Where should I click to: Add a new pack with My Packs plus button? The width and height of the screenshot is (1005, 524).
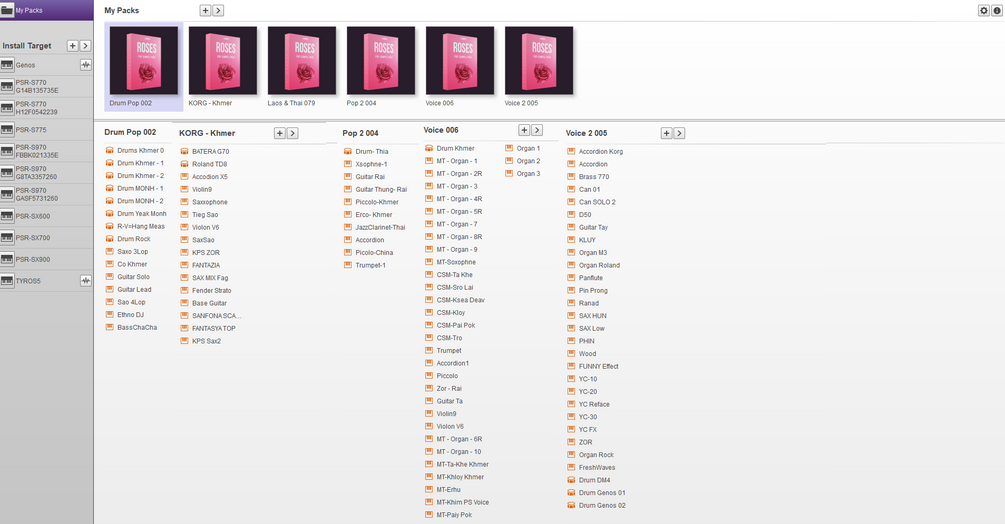205,10
